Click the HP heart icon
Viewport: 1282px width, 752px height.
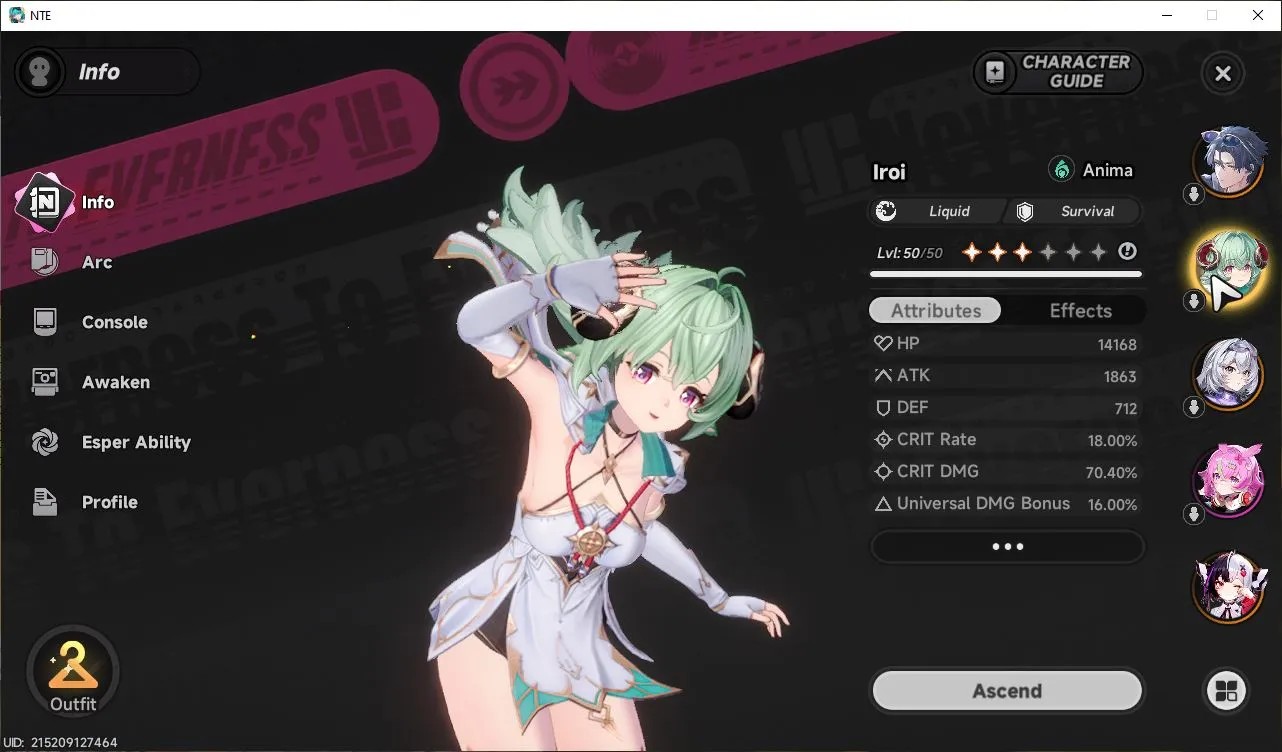click(x=883, y=344)
